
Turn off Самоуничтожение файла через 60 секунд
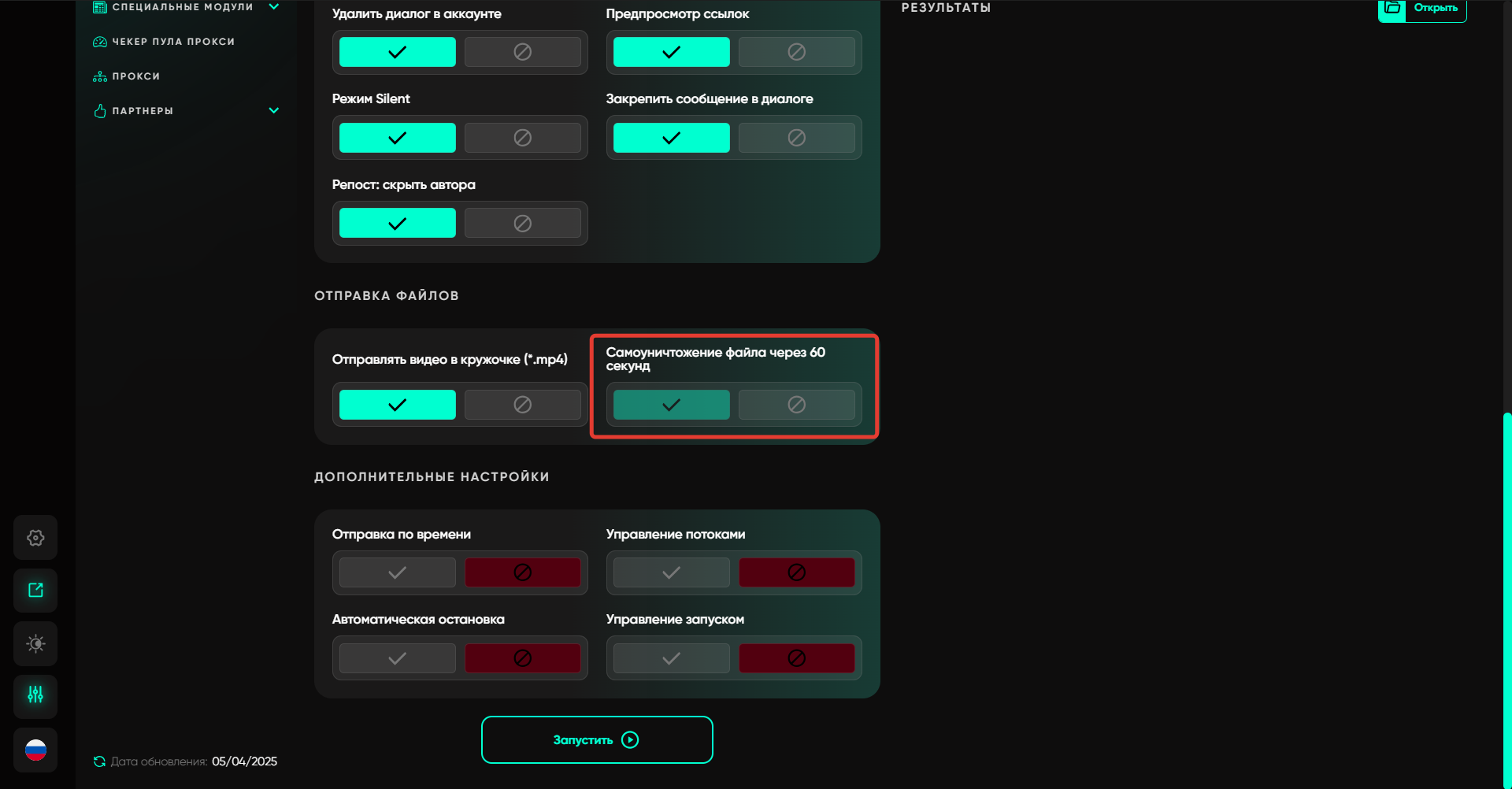click(x=796, y=405)
